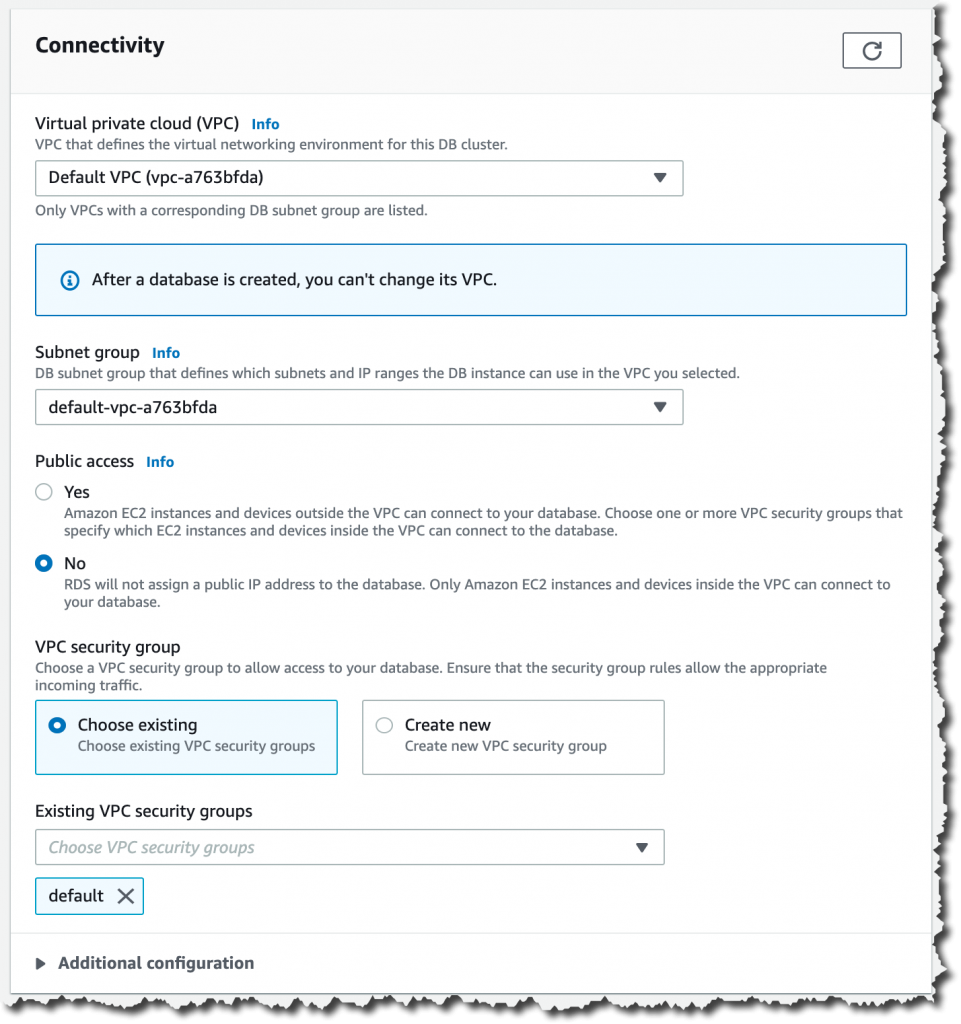This screenshot has width=961, height=1024.
Task: Select Yes for Public access
Action: coord(44,492)
